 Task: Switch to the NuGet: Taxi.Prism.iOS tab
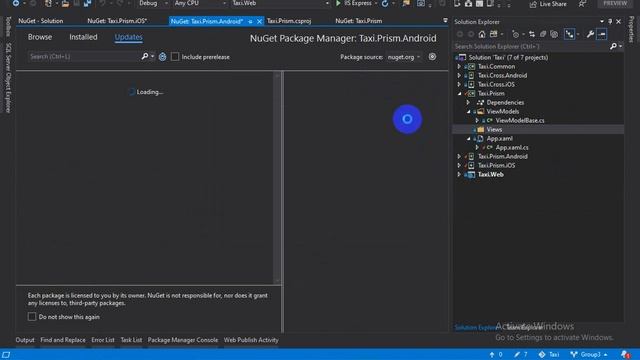(x=117, y=21)
